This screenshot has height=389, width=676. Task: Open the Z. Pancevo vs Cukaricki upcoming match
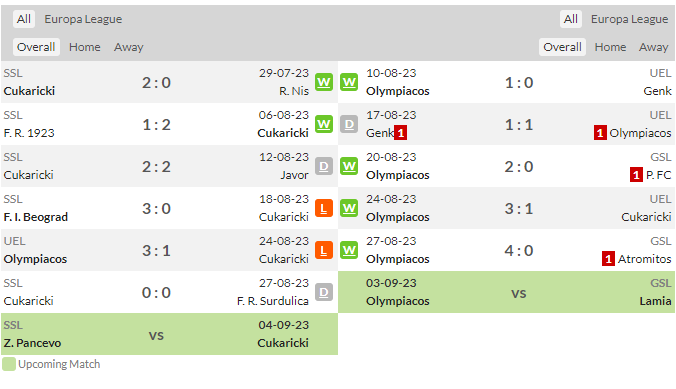169,334
